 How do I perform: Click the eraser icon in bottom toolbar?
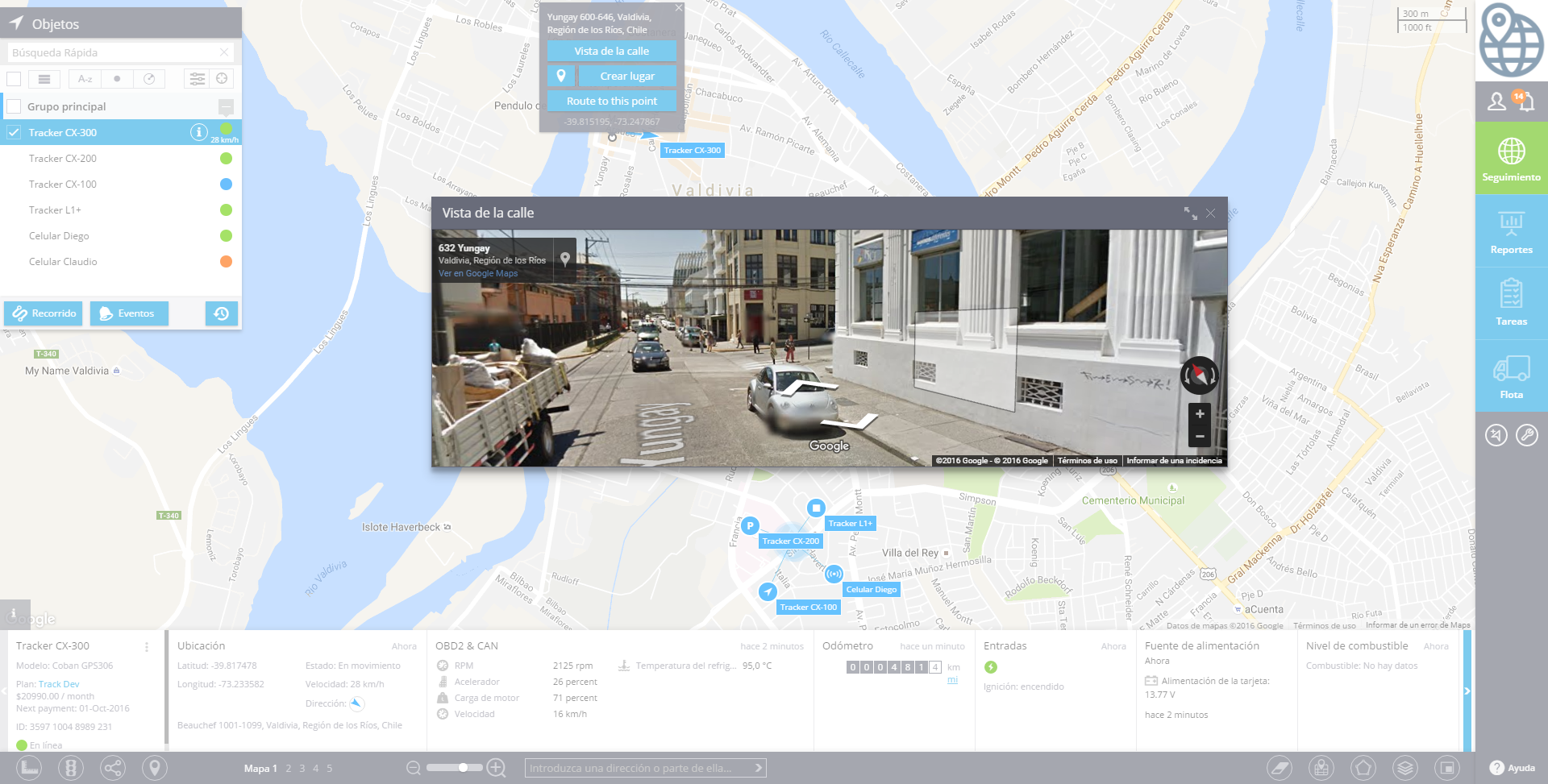[1280, 768]
